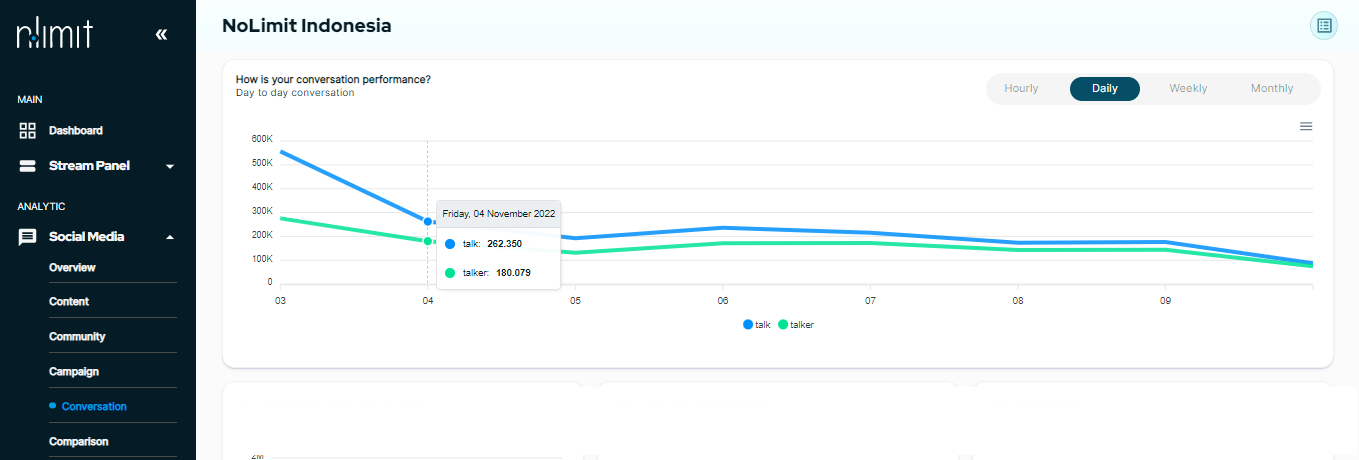Click the Dashboard grid icon
1359x460 pixels.
point(28,130)
